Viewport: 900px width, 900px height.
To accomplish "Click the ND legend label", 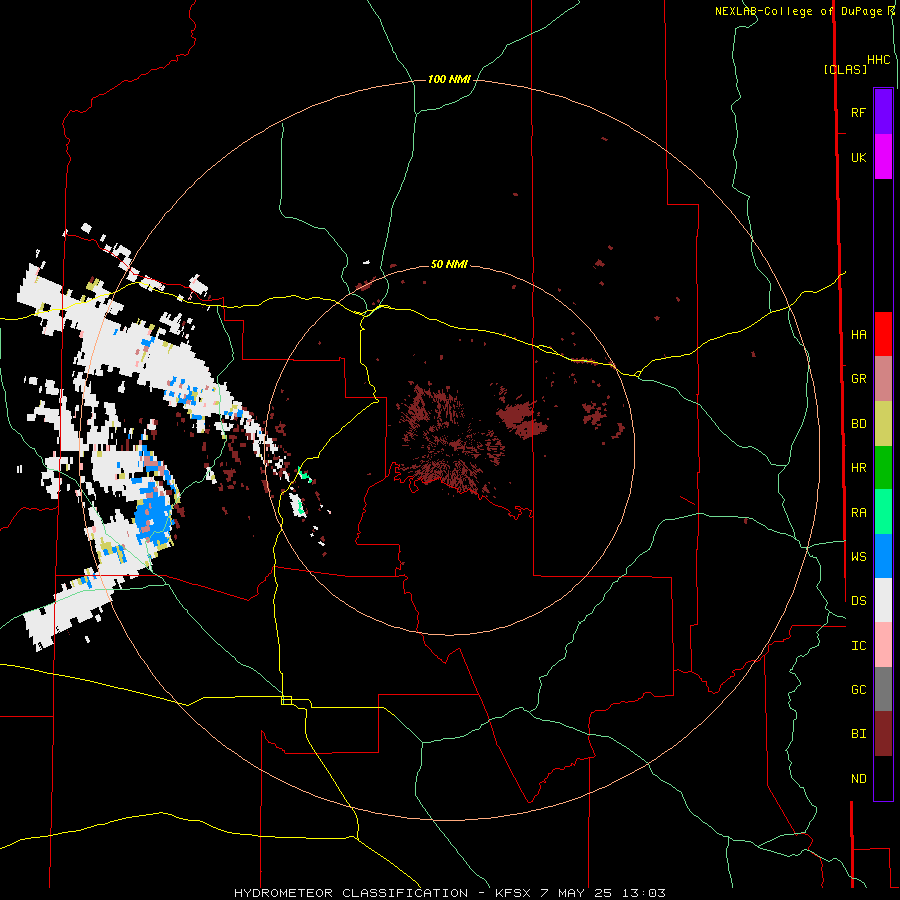I will pos(858,778).
